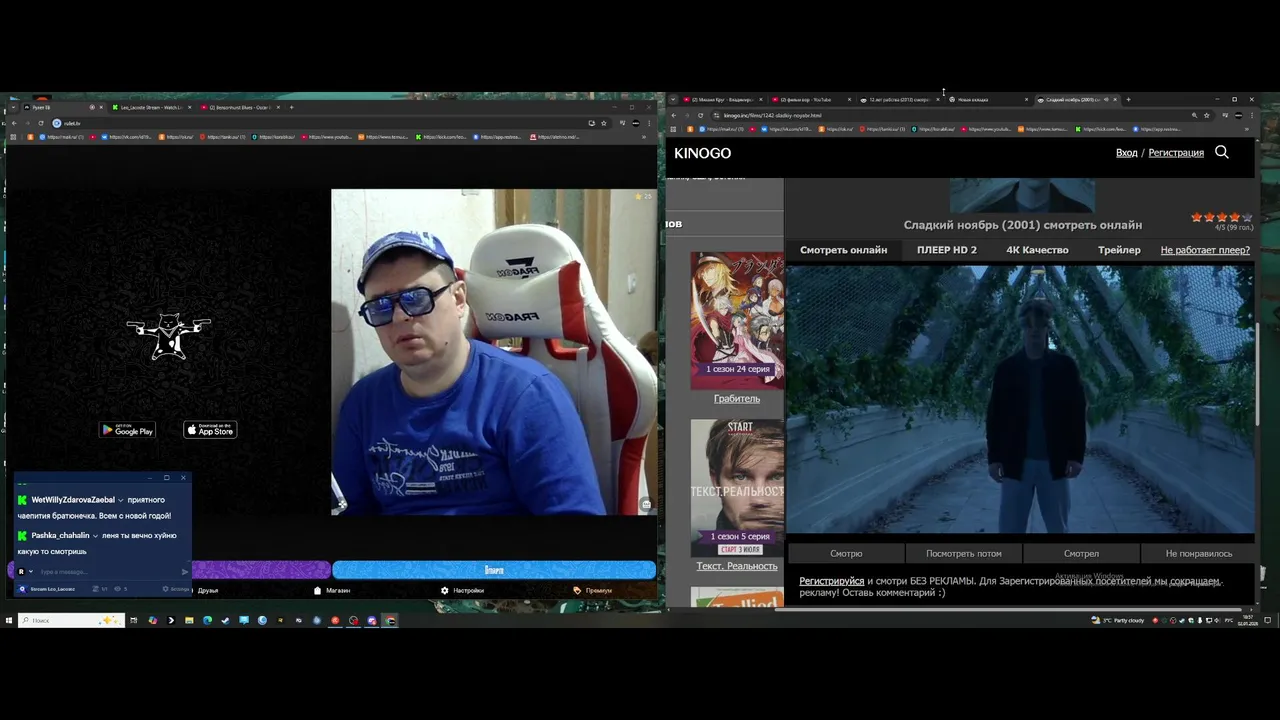Click the camera switch icon on the webcam video
Screen dimensions: 1280x720
tap(646, 504)
